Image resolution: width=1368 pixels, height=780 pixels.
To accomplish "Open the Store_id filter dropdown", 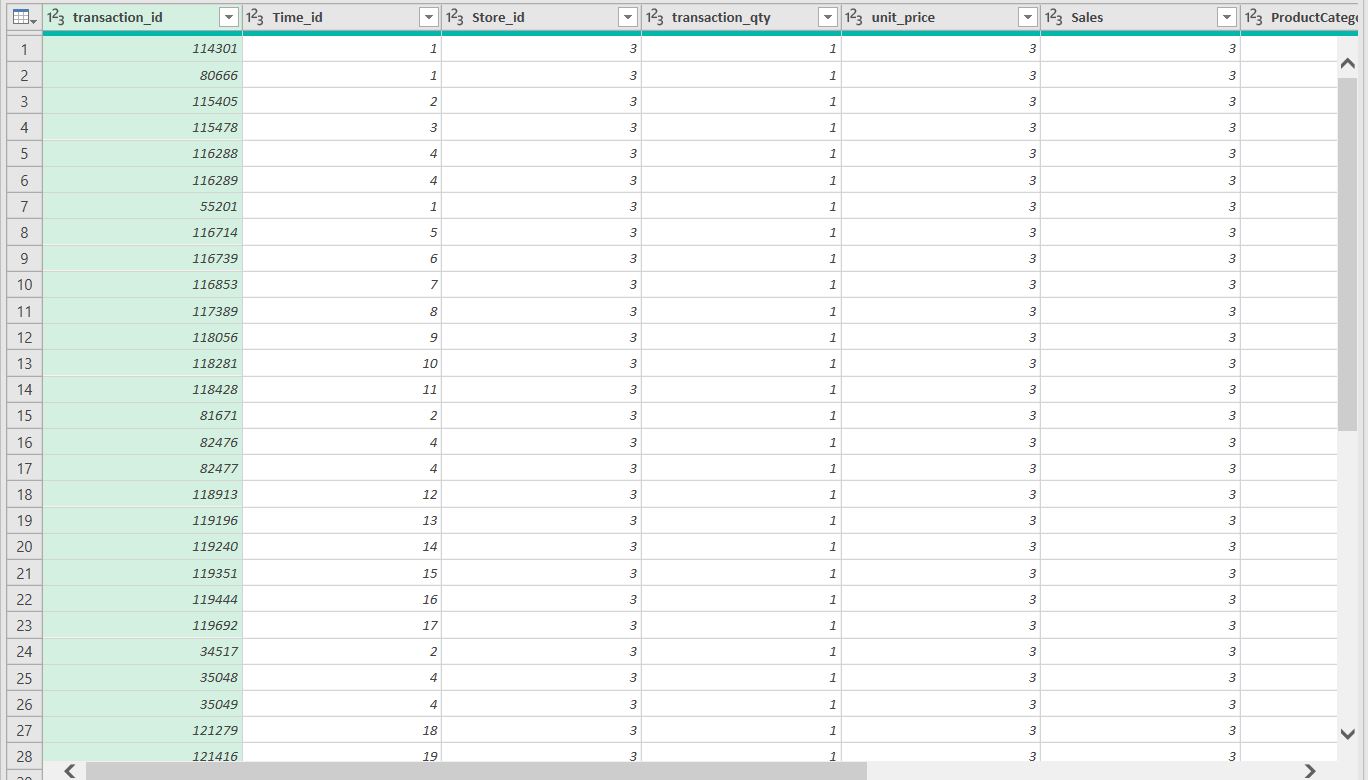I will 628,18.
